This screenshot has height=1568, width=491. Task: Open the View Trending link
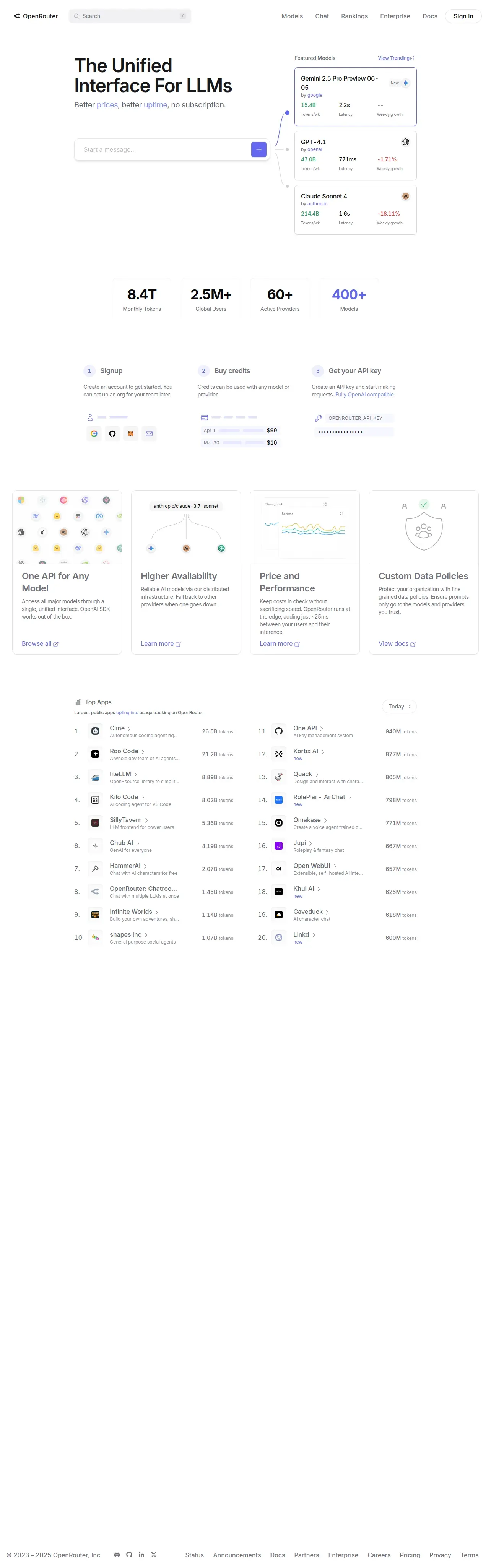(396, 58)
